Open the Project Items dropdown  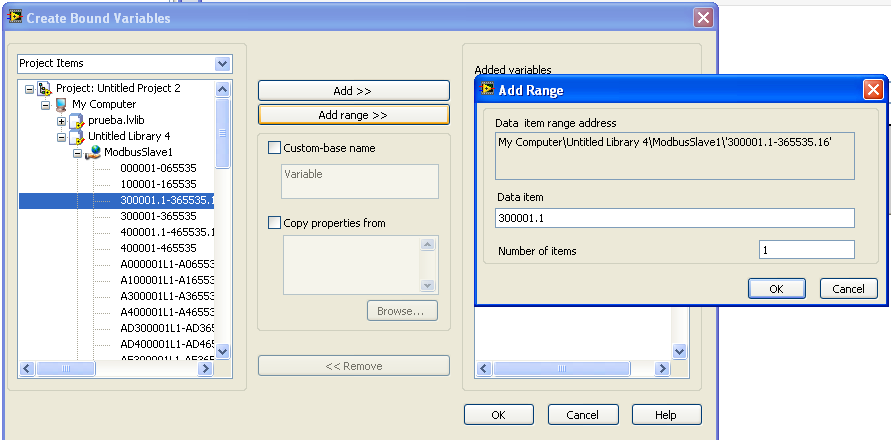tap(222, 64)
